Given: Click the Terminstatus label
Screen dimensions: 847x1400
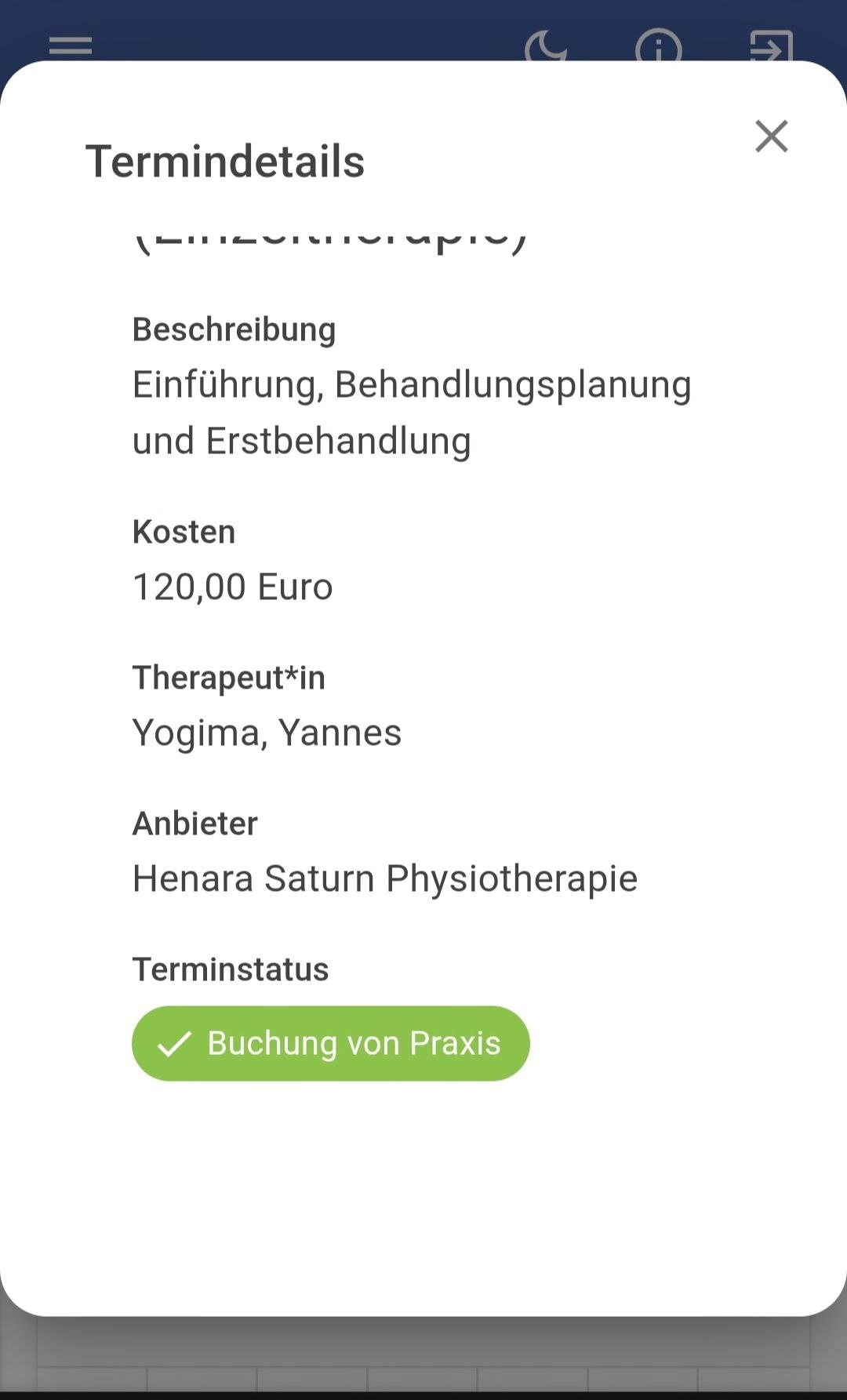Looking at the screenshot, I should pyautogui.click(x=230, y=969).
